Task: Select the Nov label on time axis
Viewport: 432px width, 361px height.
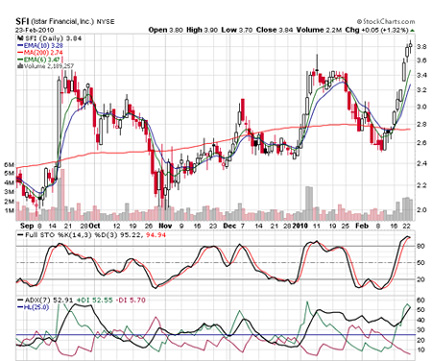Action: tap(165, 226)
